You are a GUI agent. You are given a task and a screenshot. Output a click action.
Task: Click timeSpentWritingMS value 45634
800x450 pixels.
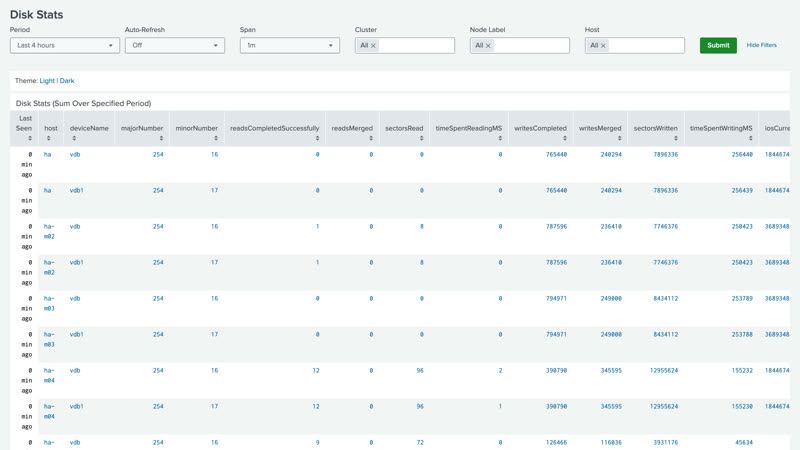[x=743, y=442]
